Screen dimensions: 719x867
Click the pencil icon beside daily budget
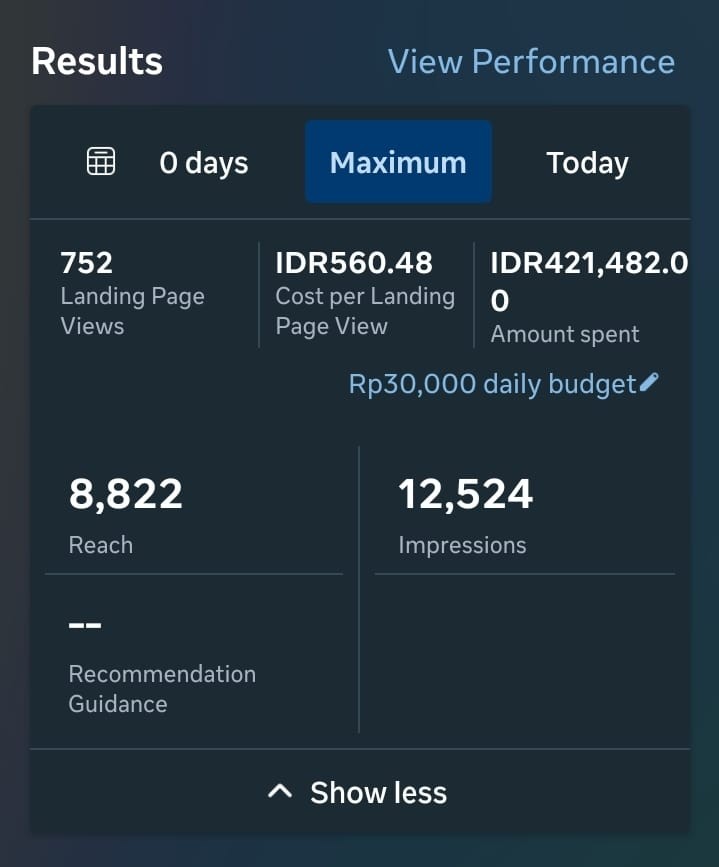click(649, 382)
